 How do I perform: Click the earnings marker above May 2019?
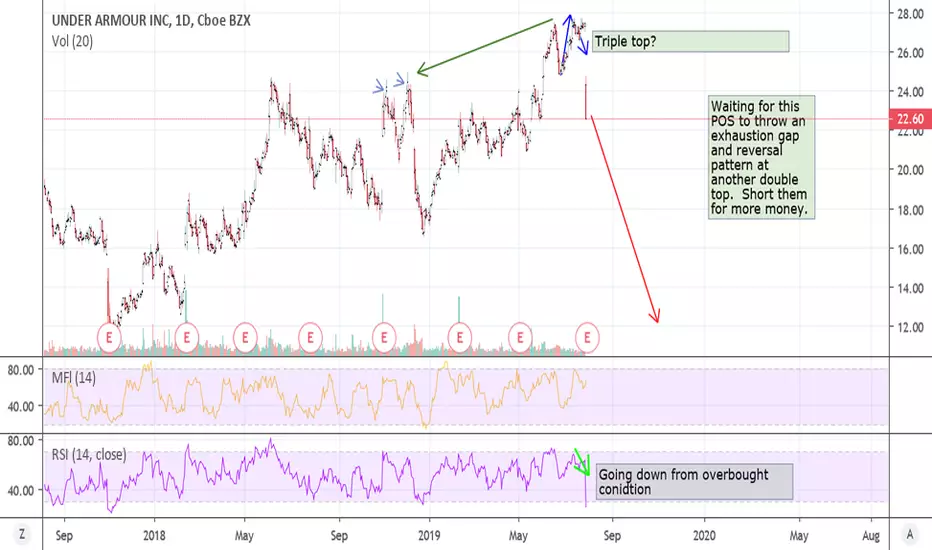coord(520,338)
